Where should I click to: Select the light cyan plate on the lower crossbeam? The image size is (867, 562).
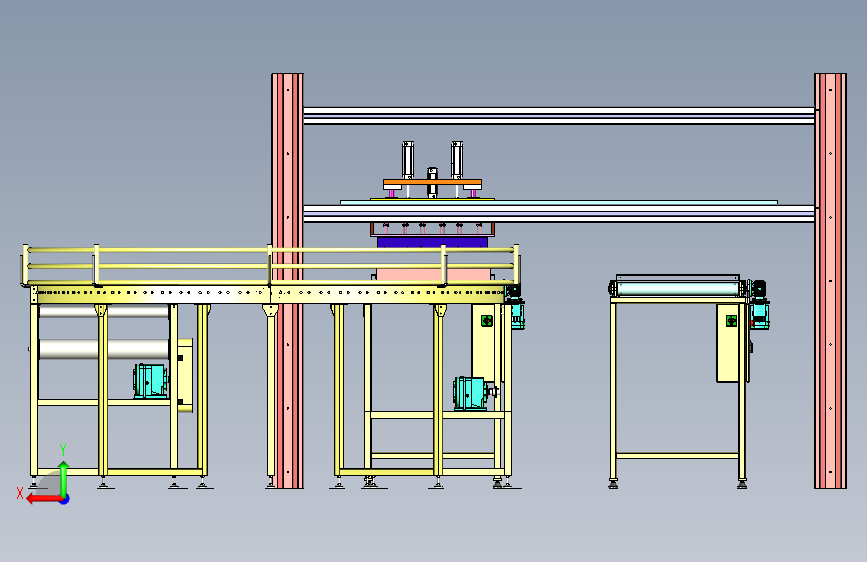[558, 203]
